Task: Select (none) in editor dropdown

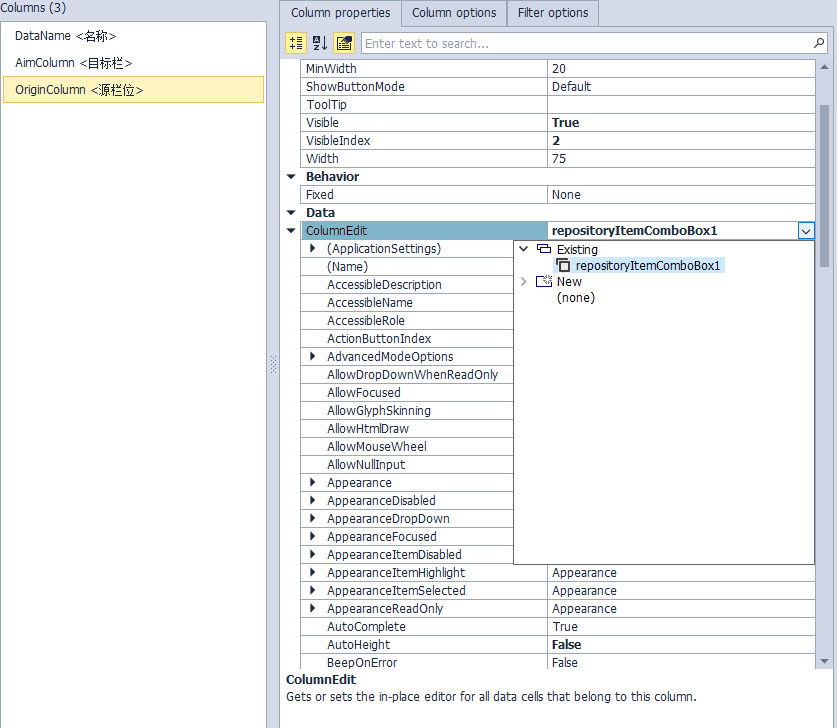Action: (x=575, y=297)
